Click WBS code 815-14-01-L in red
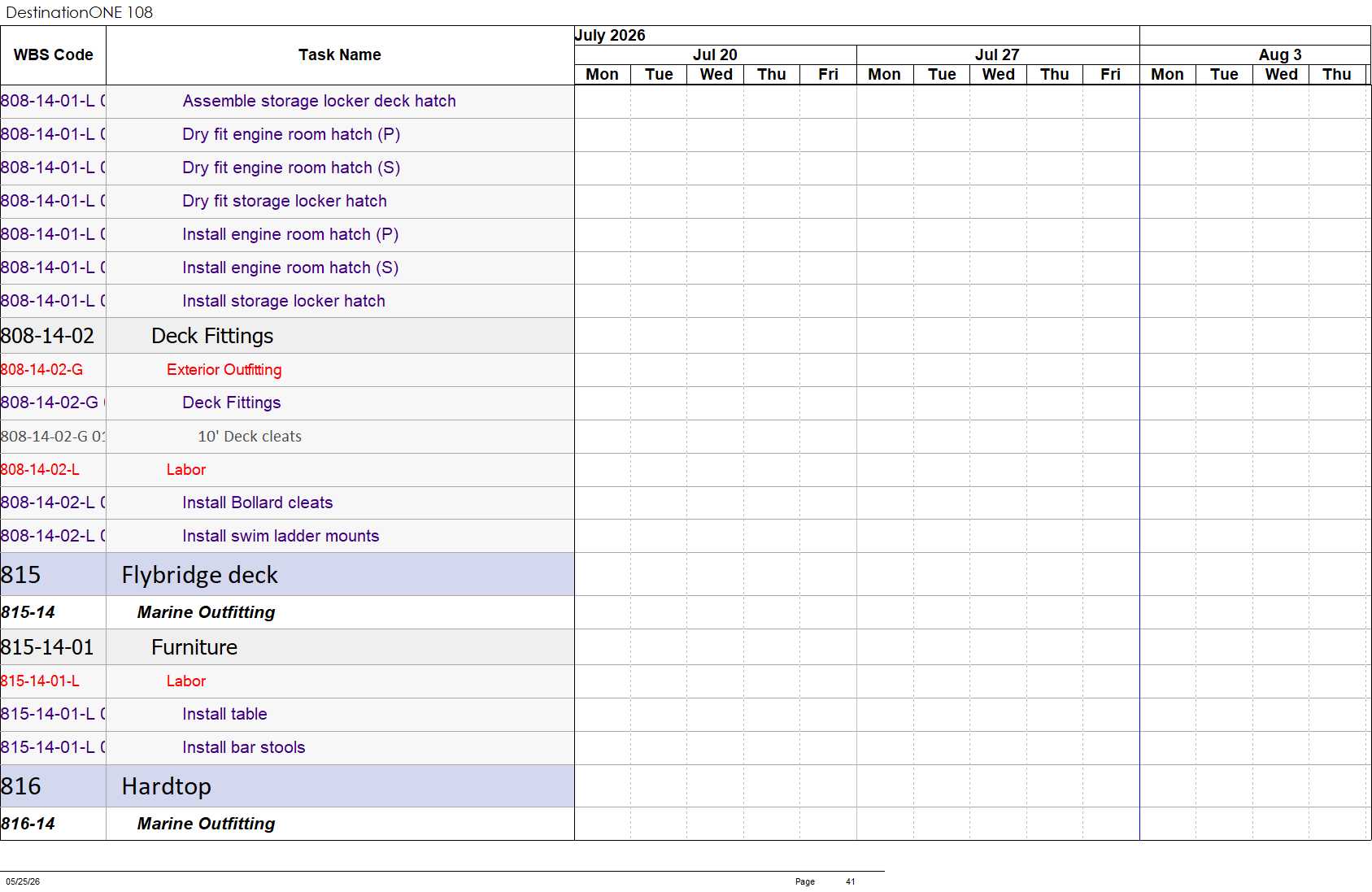The height and width of the screenshot is (892, 1372). pyautogui.click(x=40, y=681)
